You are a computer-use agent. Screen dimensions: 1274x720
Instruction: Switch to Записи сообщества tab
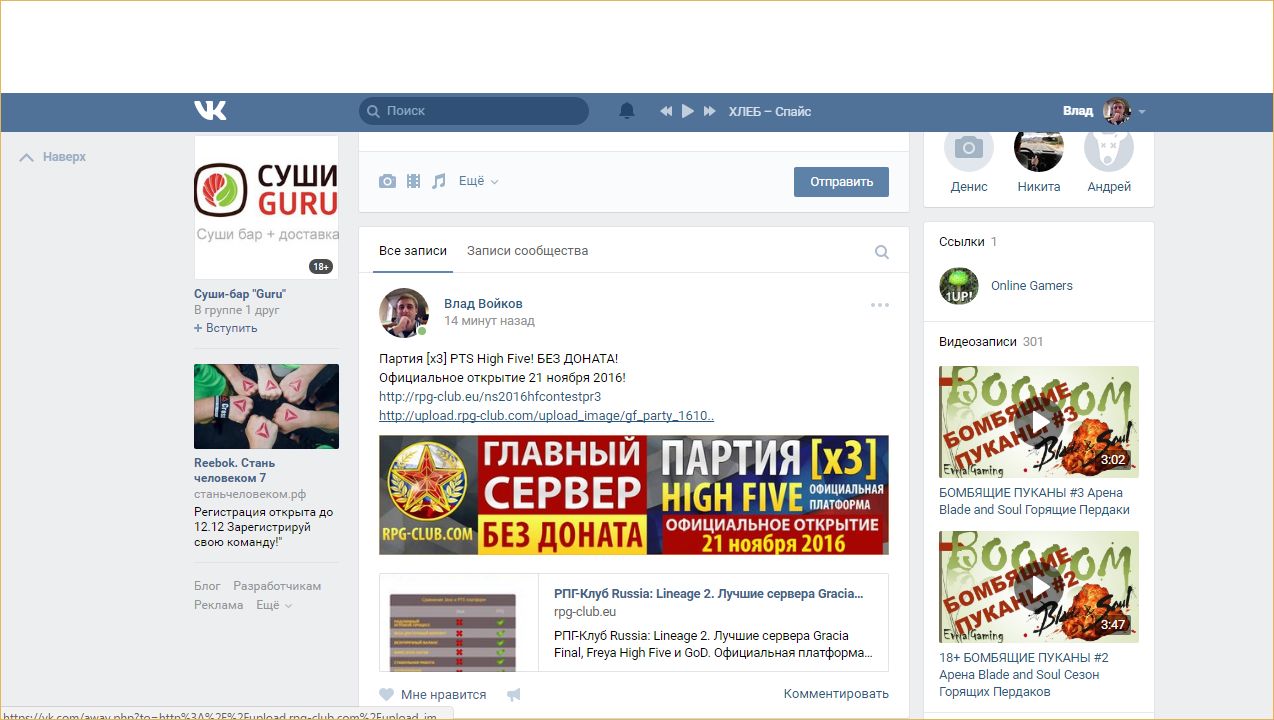click(x=527, y=251)
